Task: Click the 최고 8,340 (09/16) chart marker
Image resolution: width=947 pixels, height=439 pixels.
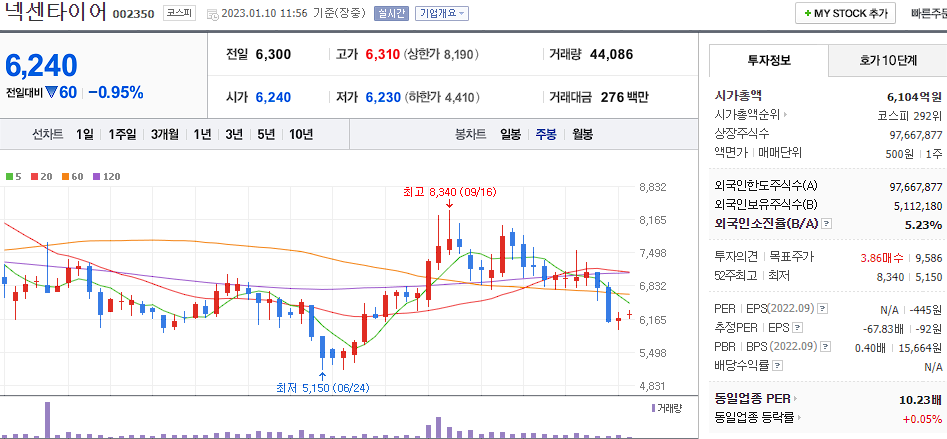Action: pos(449,192)
